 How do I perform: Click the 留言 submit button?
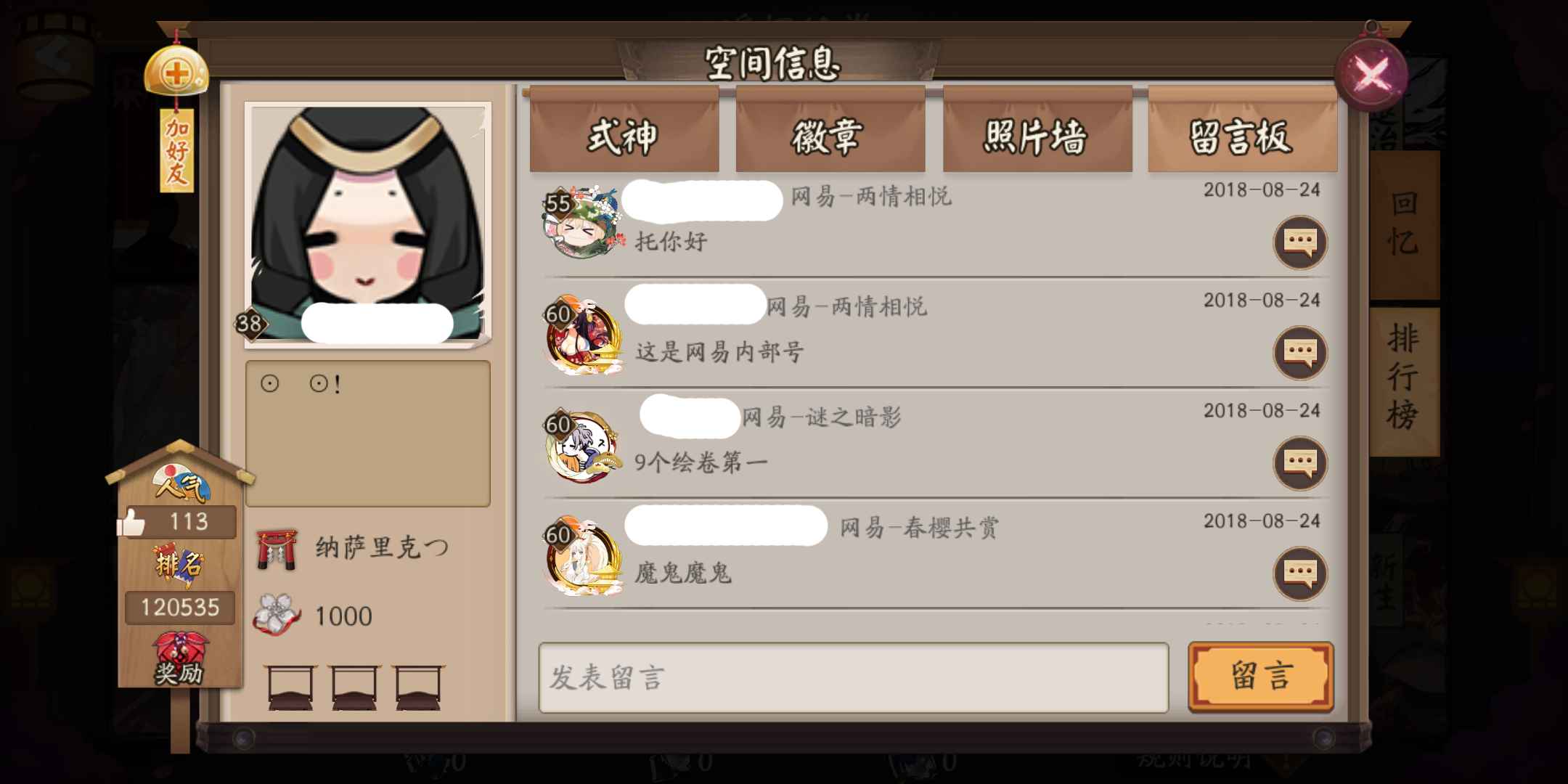coord(1261,677)
